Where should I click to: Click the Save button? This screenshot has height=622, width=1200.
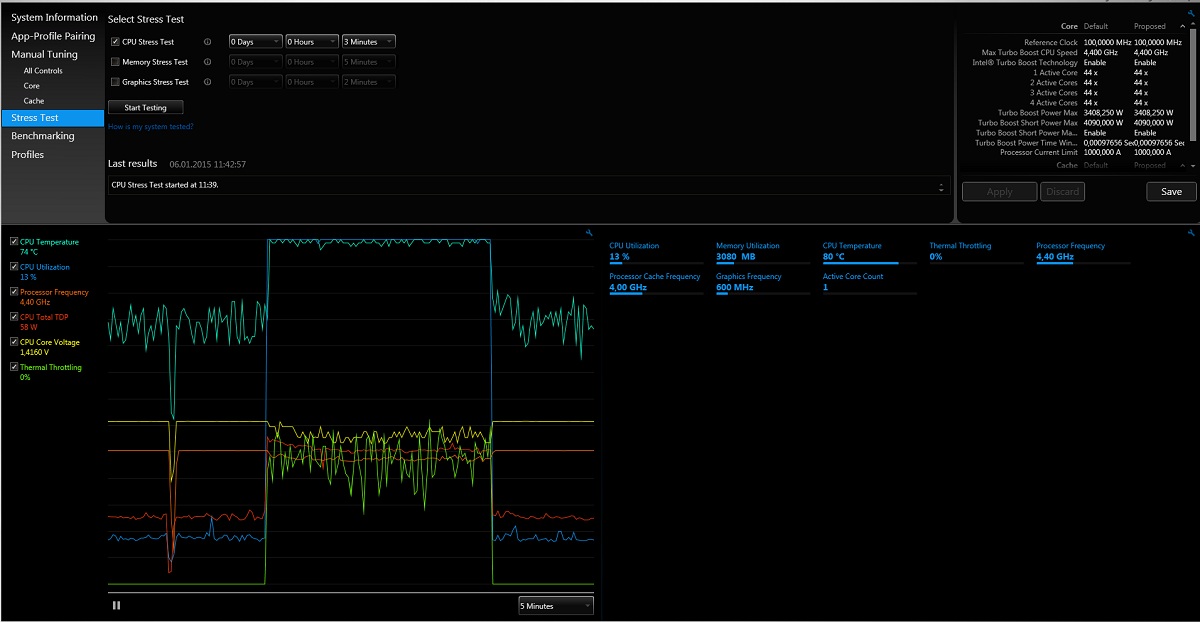[x=1171, y=192]
